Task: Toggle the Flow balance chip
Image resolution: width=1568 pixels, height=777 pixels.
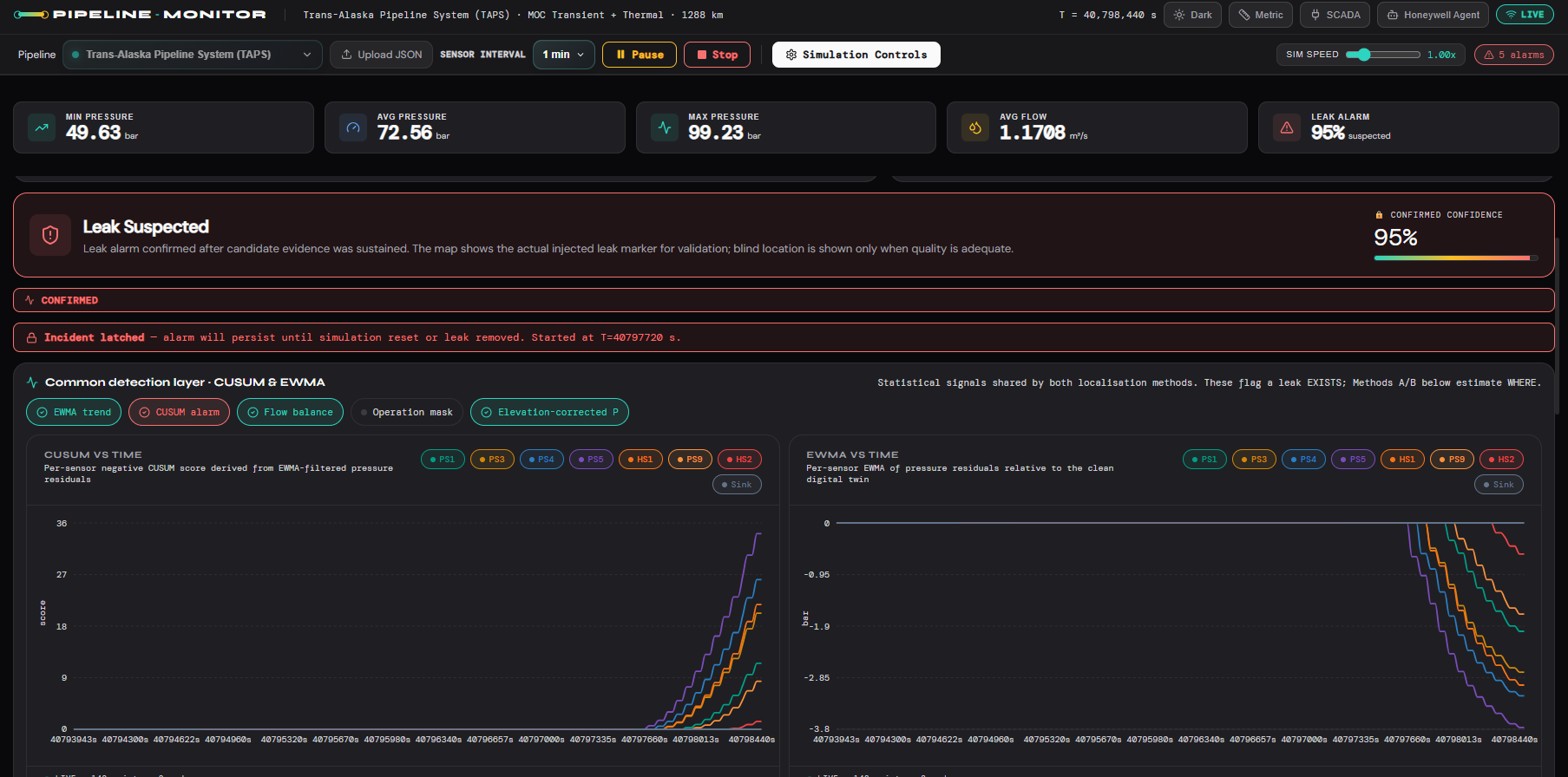Action: point(290,412)
